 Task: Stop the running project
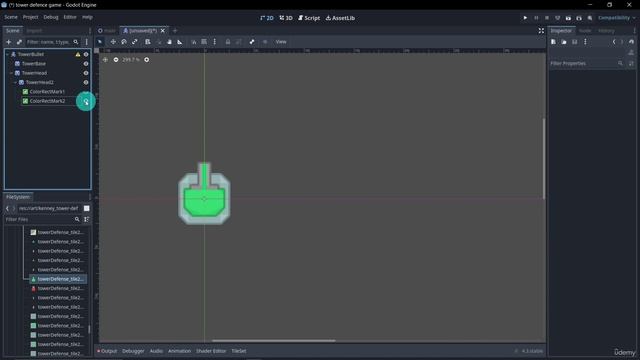coord(547,18)
